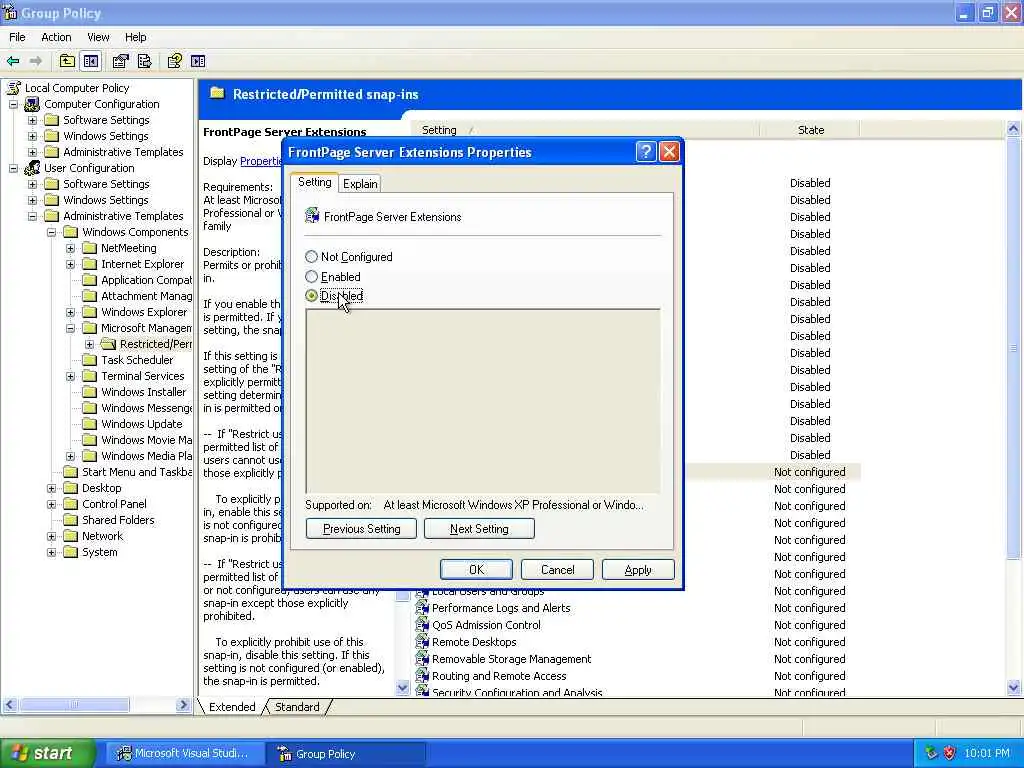Select the Network tree item
Screen dimensions: 1024x768
click(102, 536)
